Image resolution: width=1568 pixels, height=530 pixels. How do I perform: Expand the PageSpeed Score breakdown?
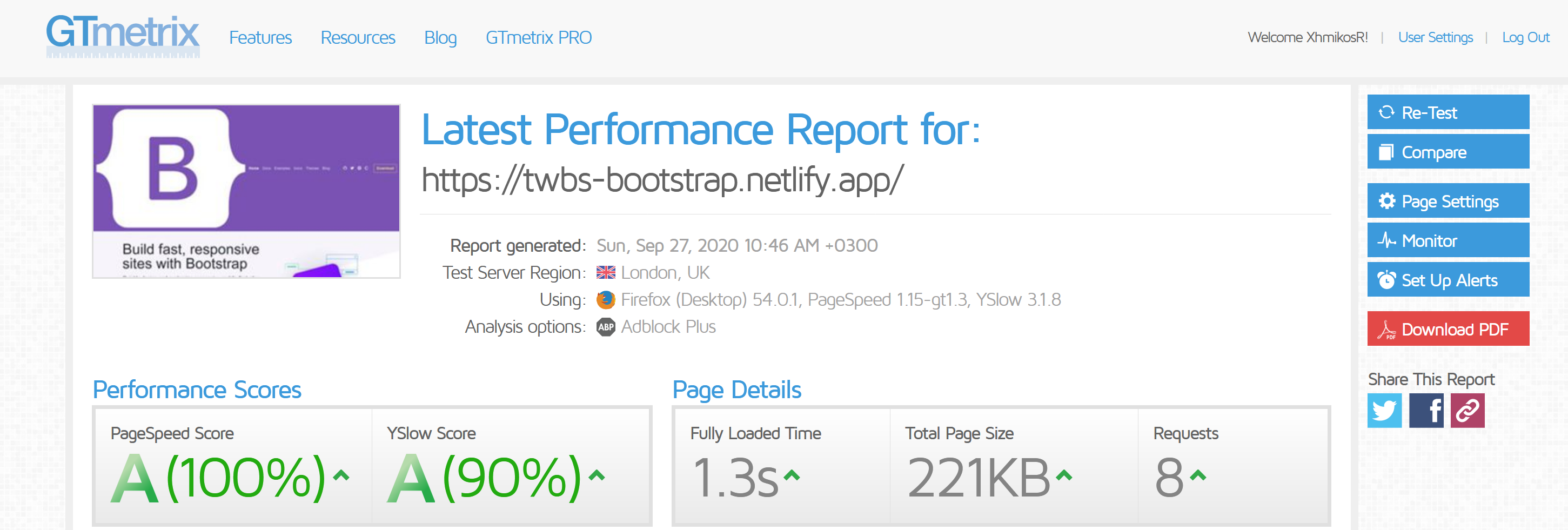(x=341, y=477)
